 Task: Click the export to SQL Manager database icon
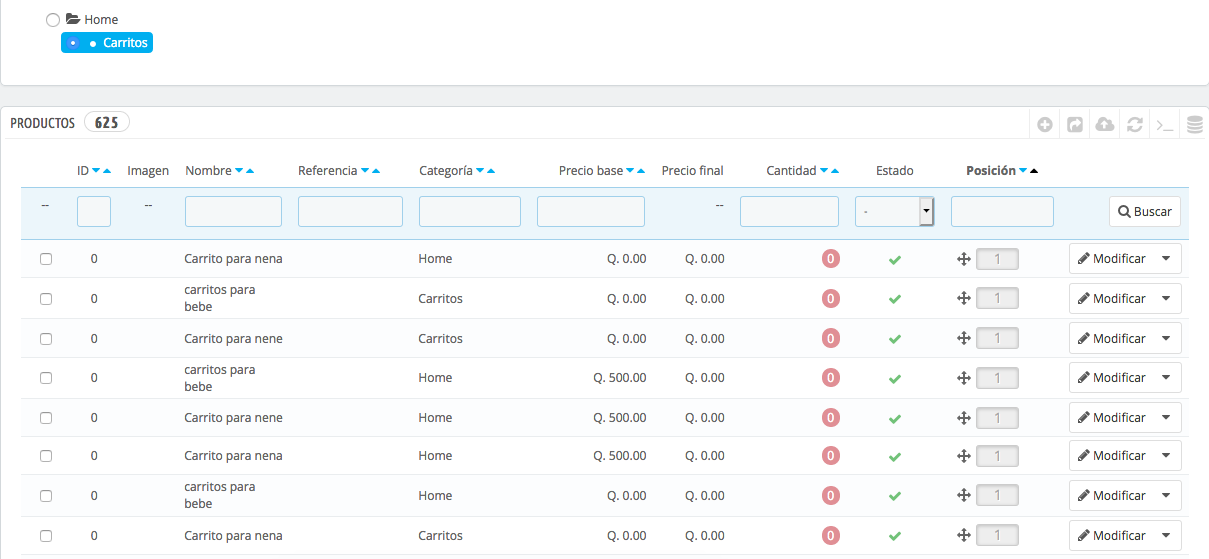pos(1195,125)
